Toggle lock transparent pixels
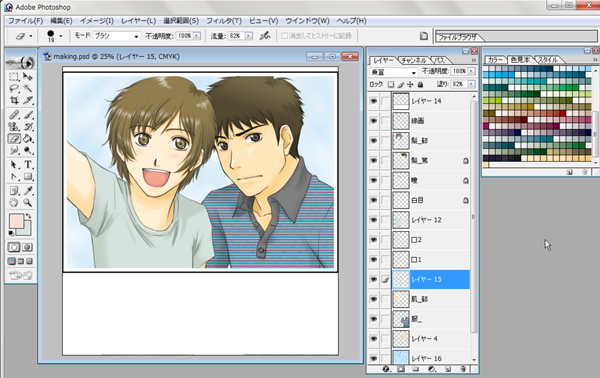600x378 pixels. coord(391,84)
